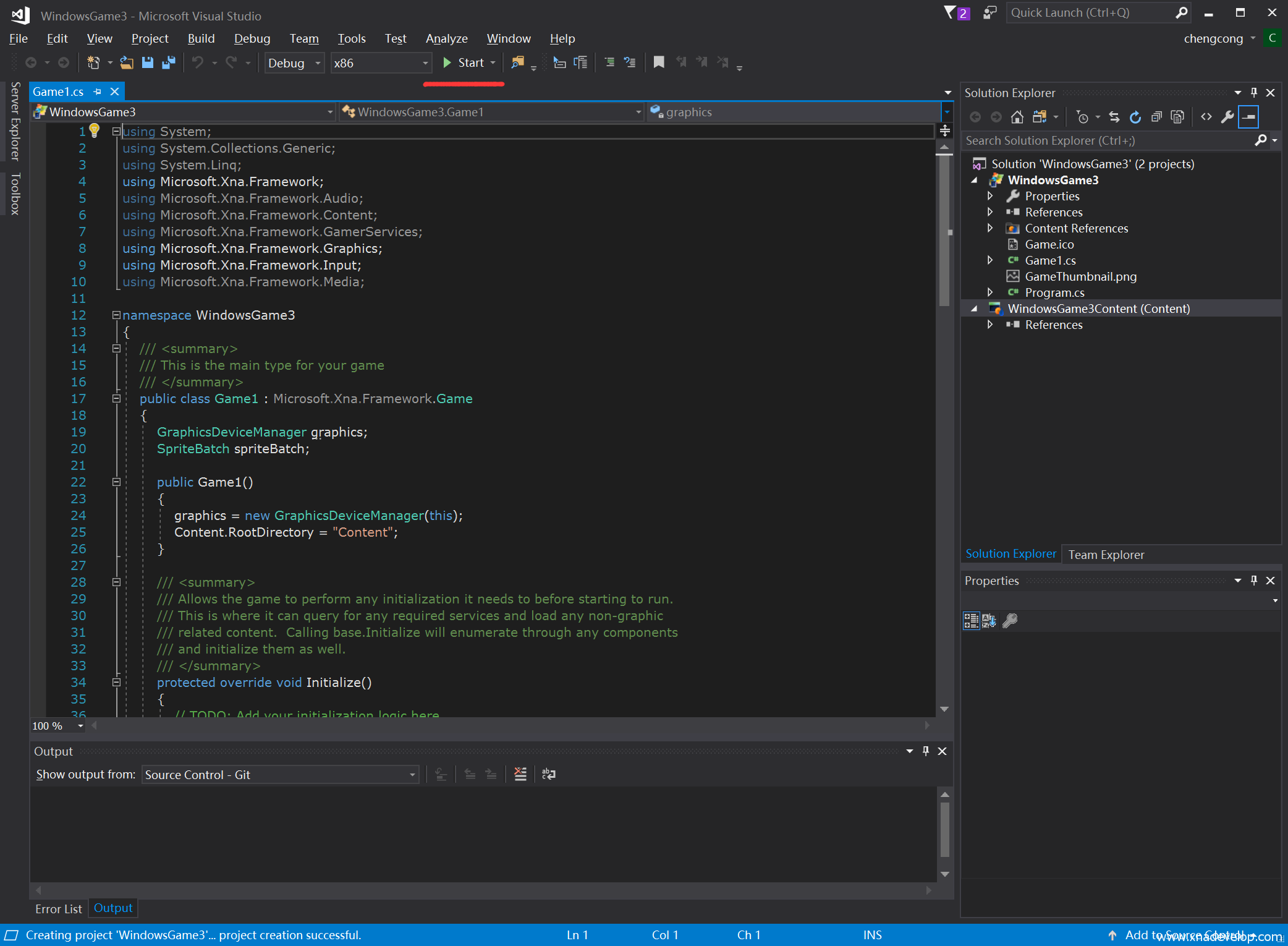
Task: Open Properties wrench in Solution Explorer toolbar
Action: tap(1227, 117)
